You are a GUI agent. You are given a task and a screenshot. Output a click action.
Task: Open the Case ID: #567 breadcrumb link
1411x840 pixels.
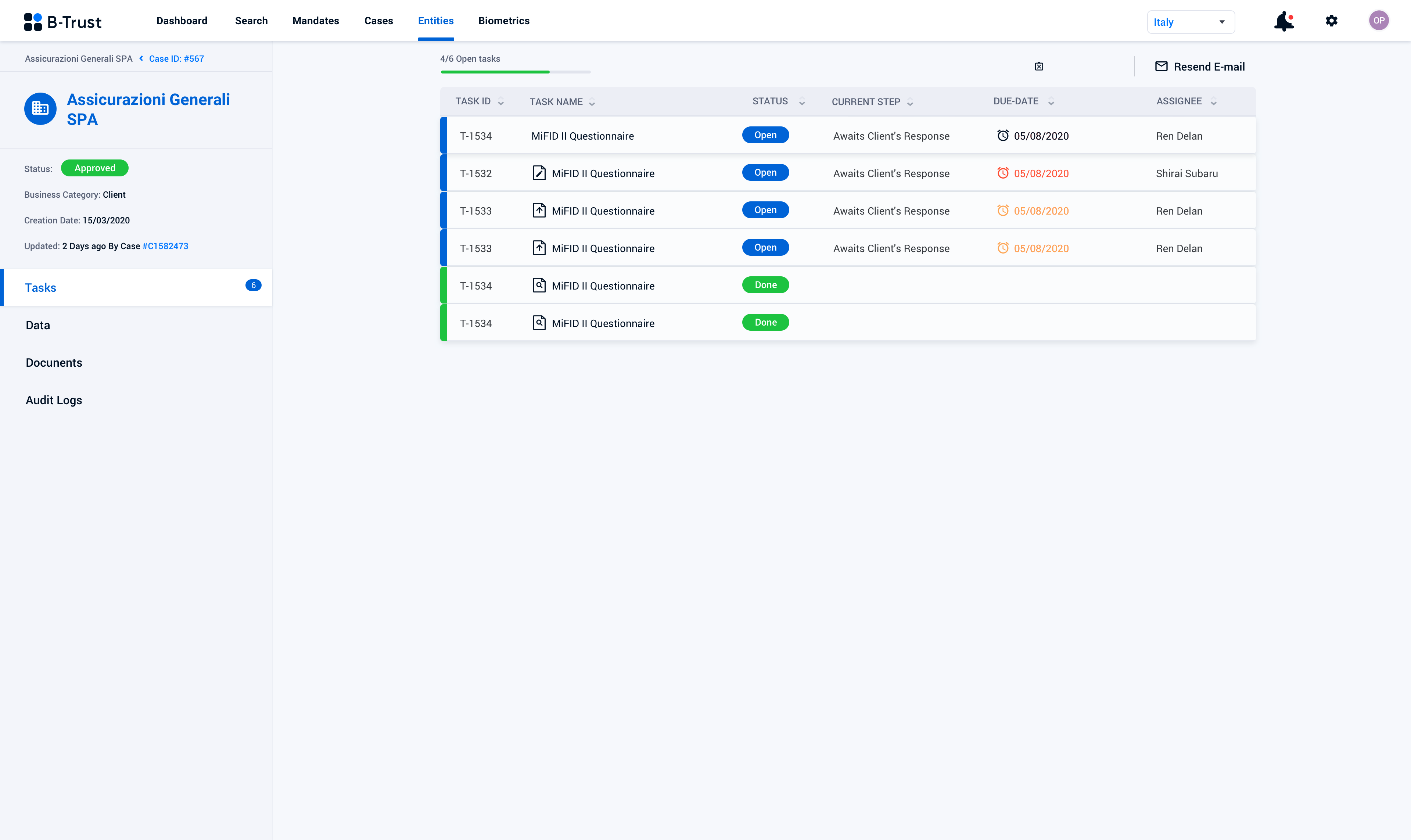[x=177, y=58]
